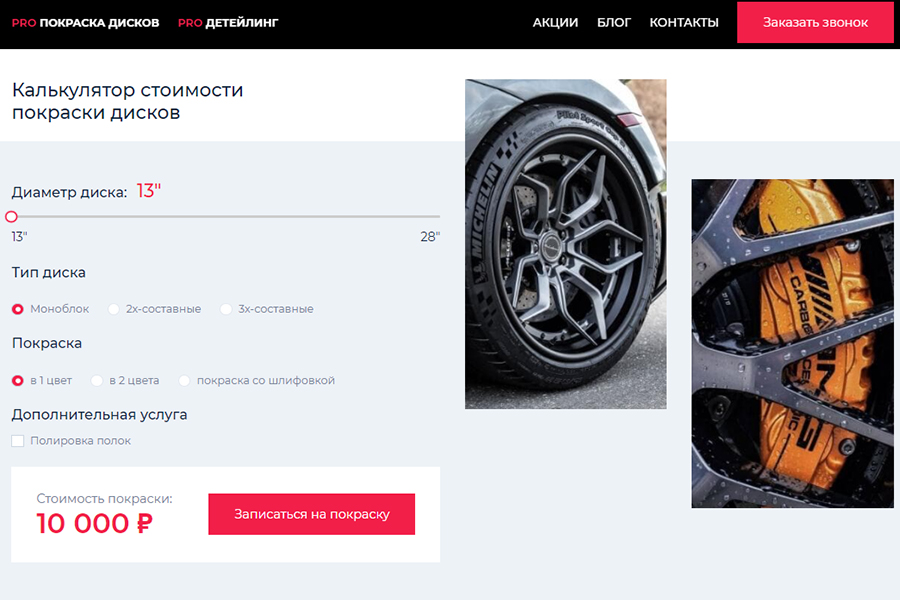Navigate to Контакты page
900x600 pixels.
point(684,22)
